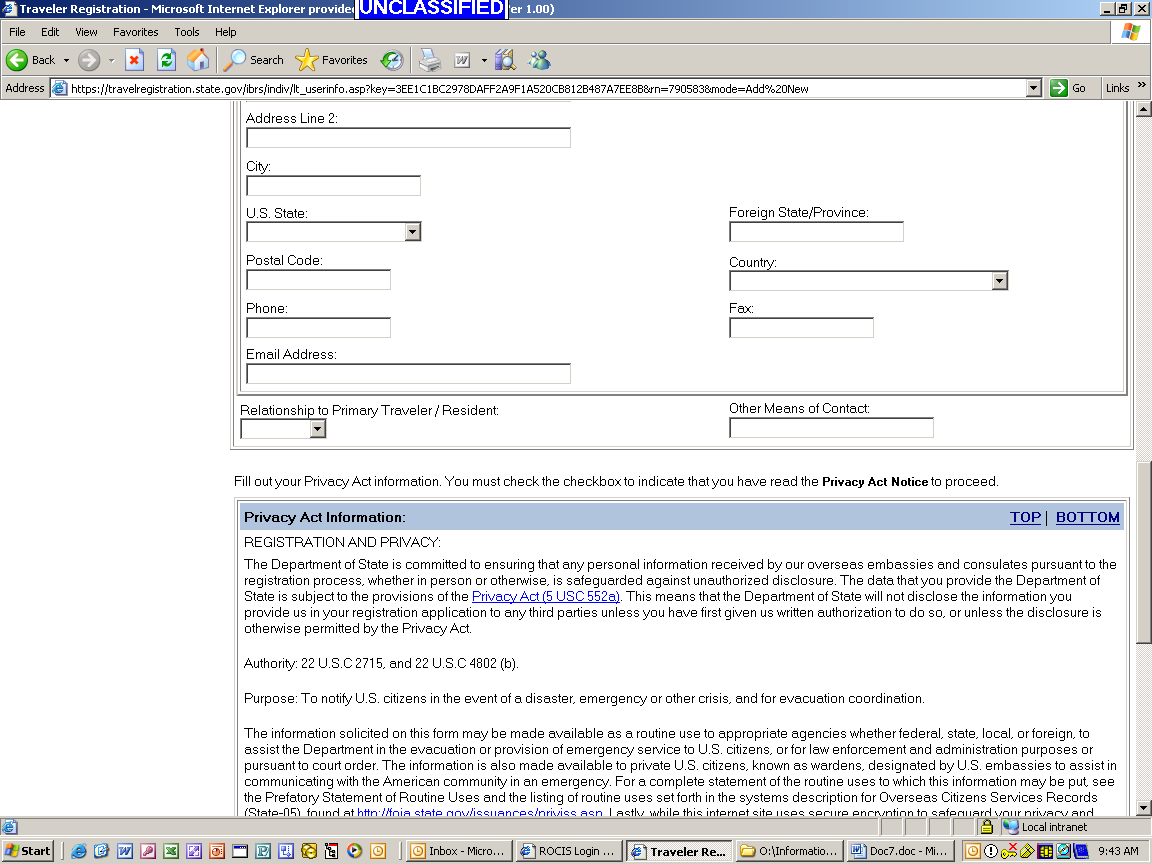
Task: Switch to Inbox window in taskbar
Action: click(459, 851)
